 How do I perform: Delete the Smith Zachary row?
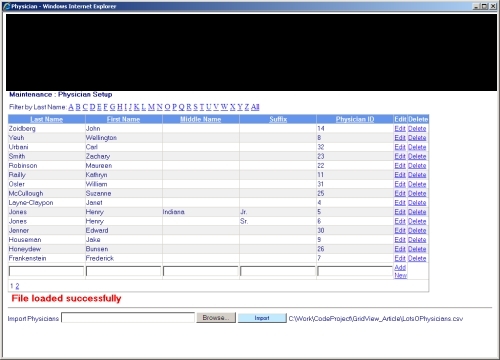(x=417, y=156)
